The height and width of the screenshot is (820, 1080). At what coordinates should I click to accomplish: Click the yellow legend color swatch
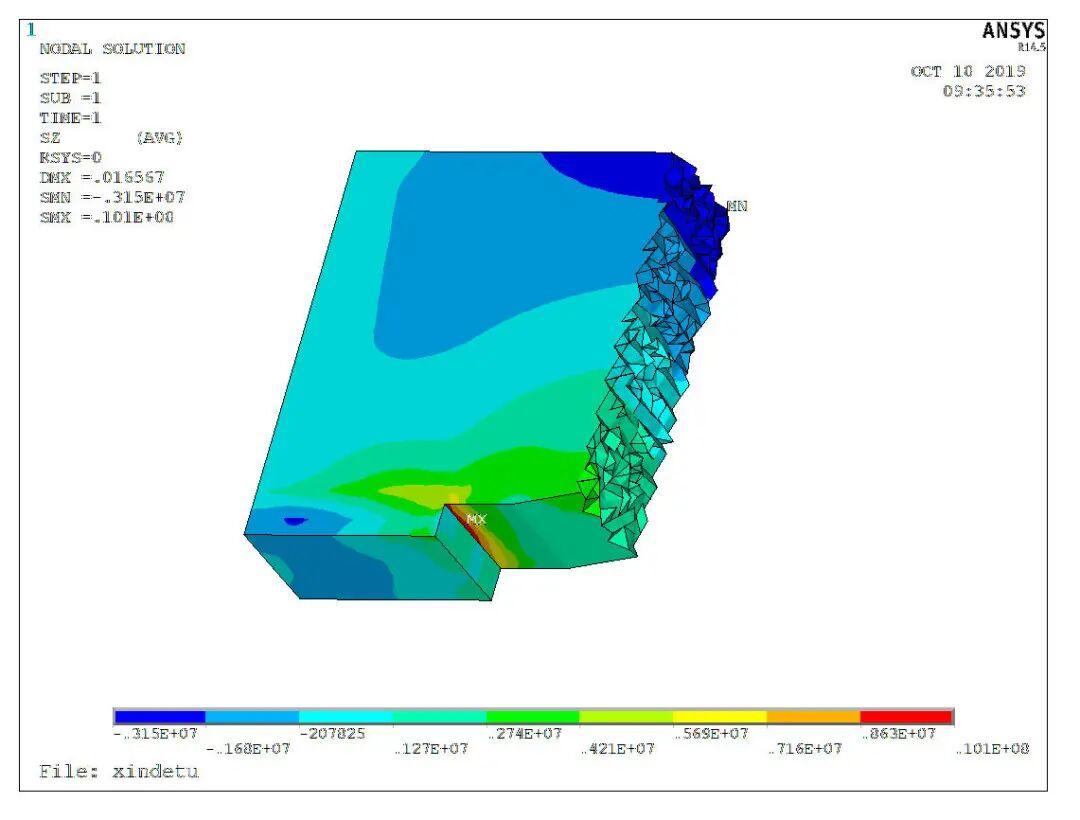[720, 717]
